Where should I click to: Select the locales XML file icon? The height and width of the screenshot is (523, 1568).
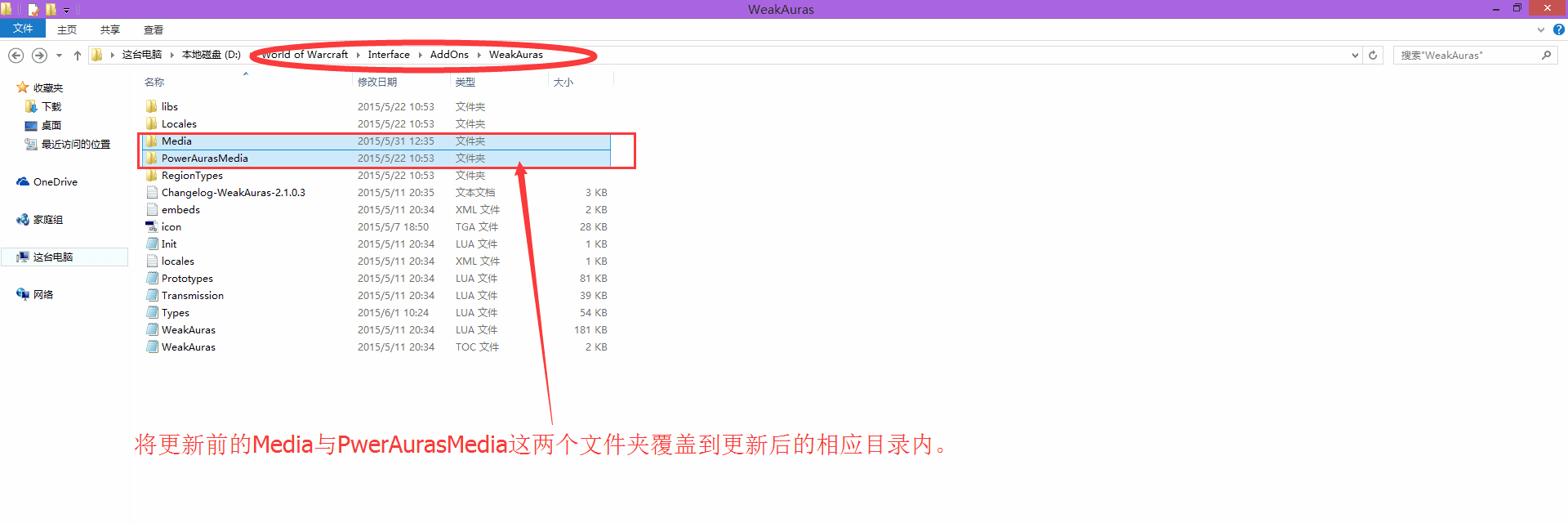(152, 261)
